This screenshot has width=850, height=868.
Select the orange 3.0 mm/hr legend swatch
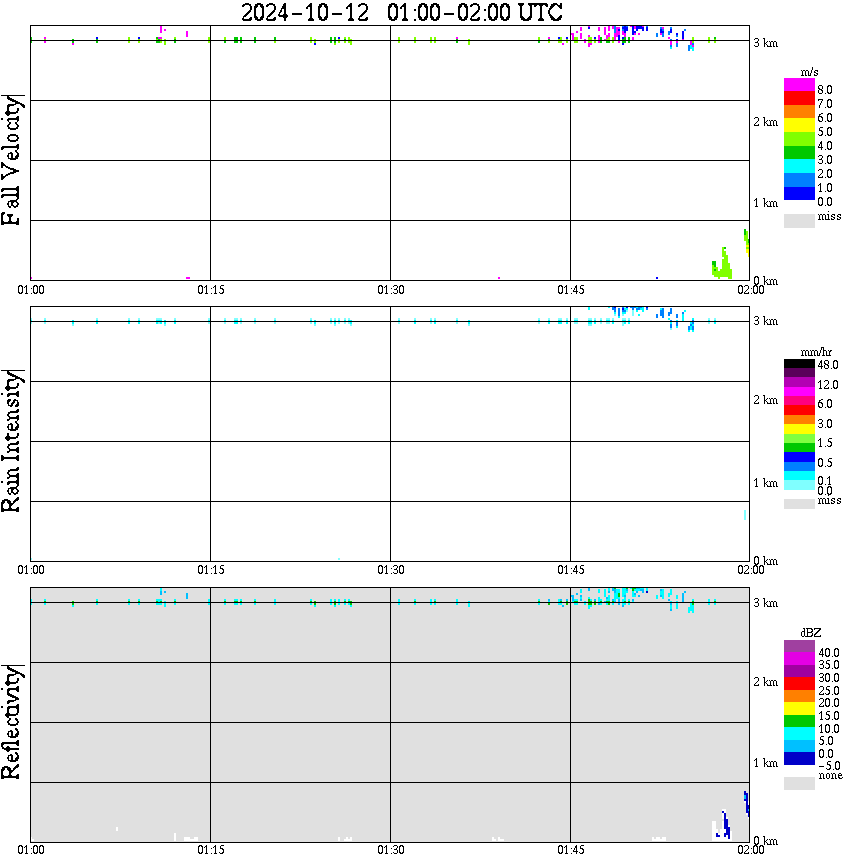click(x=799, y=420)
